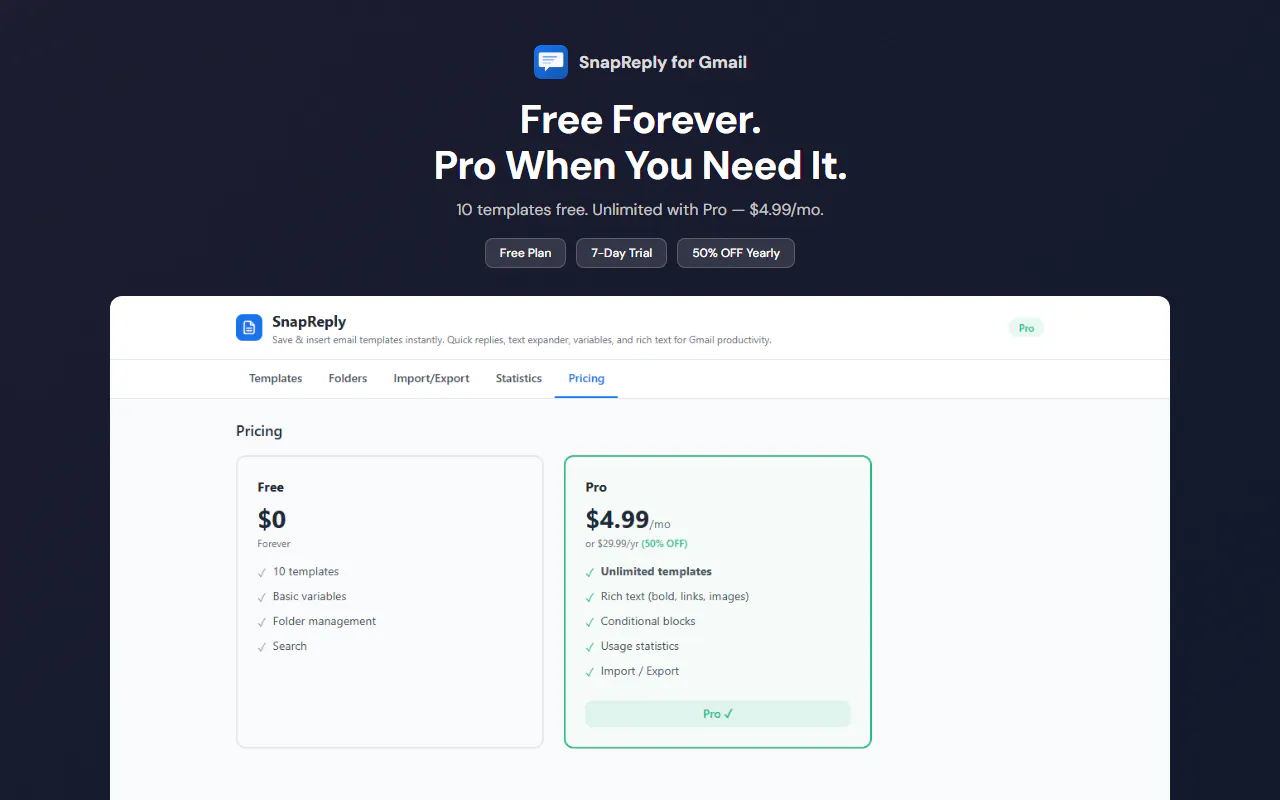This screenshot has height=800, width=1280.
Task: Click the checkmark beside Search
Action: (x=262, y=647)
